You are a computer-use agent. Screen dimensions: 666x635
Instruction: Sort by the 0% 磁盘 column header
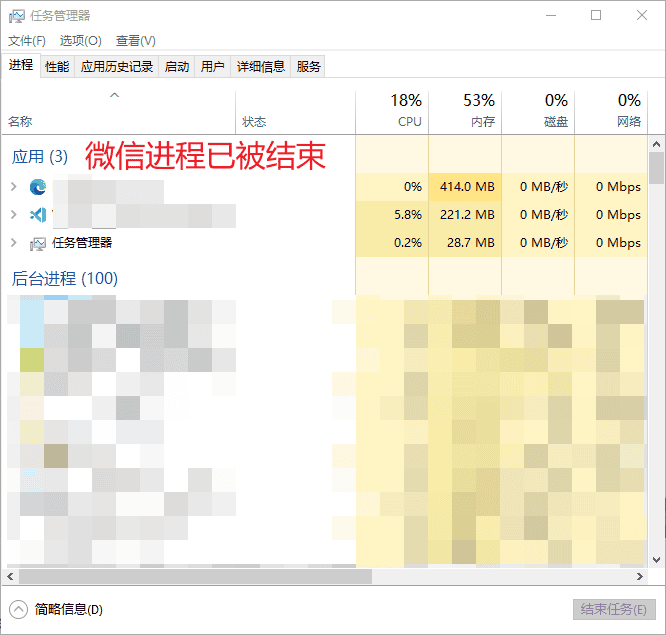pos(538,113)
